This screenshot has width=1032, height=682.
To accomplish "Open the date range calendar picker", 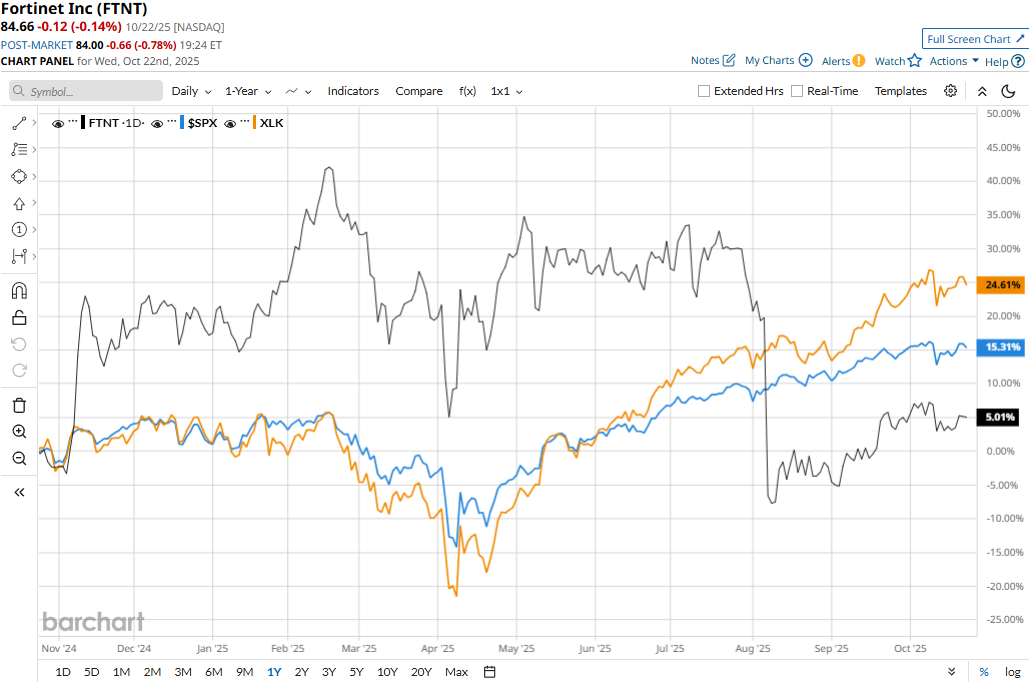I will pyautogui.click(x=490, y=671).
